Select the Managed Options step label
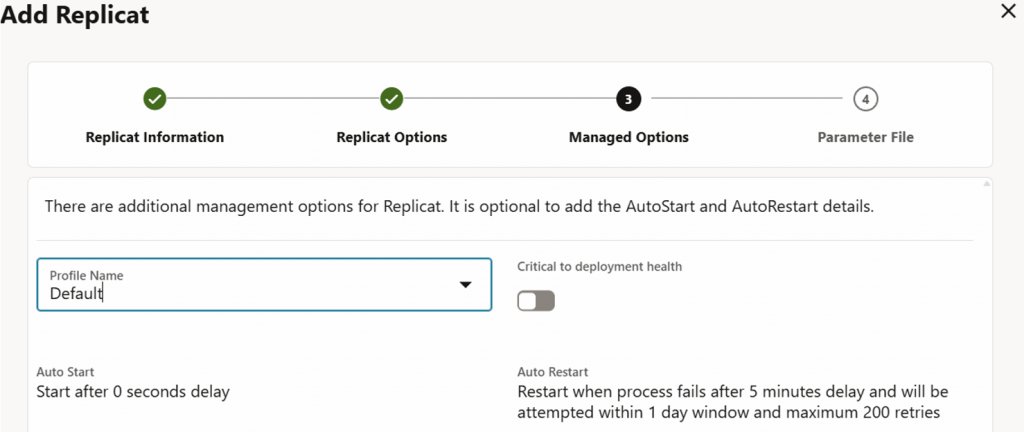Image resolution: width=1024 pixels, height=432 pixels. pos(628,137)
